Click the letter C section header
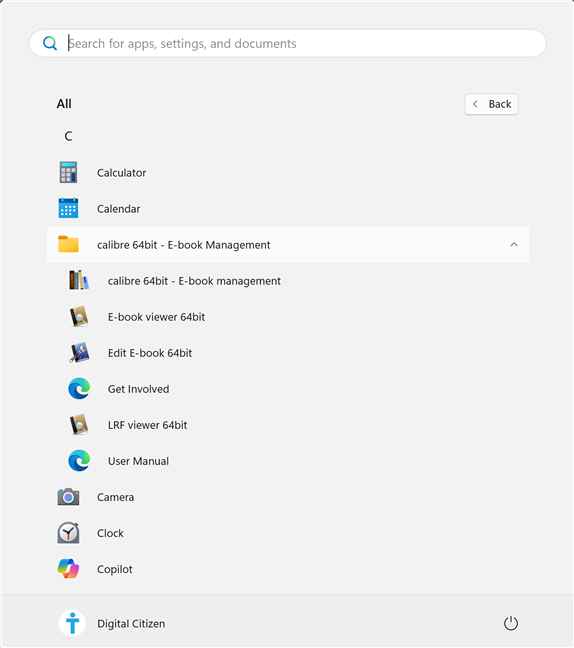This screenshot has width=574, height=648. point(69,136)
